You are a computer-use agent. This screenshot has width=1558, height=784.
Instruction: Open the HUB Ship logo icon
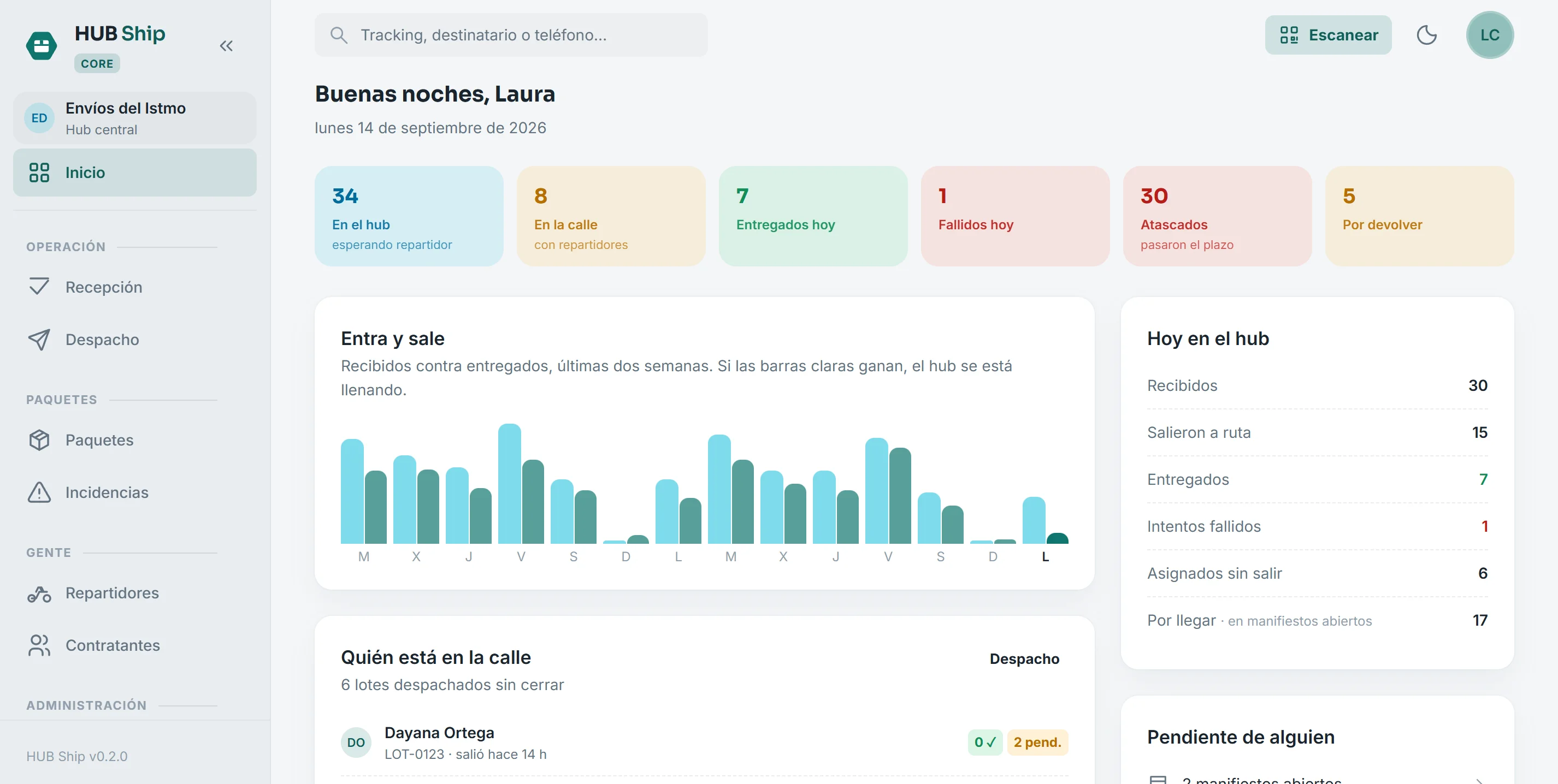click(41, 46)
